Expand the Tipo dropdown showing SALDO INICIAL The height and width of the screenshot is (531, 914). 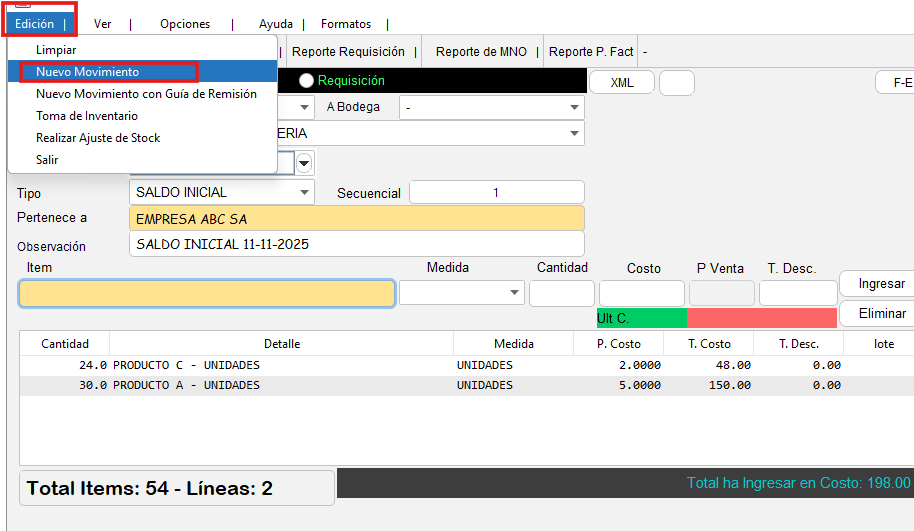tap(221, 192)
